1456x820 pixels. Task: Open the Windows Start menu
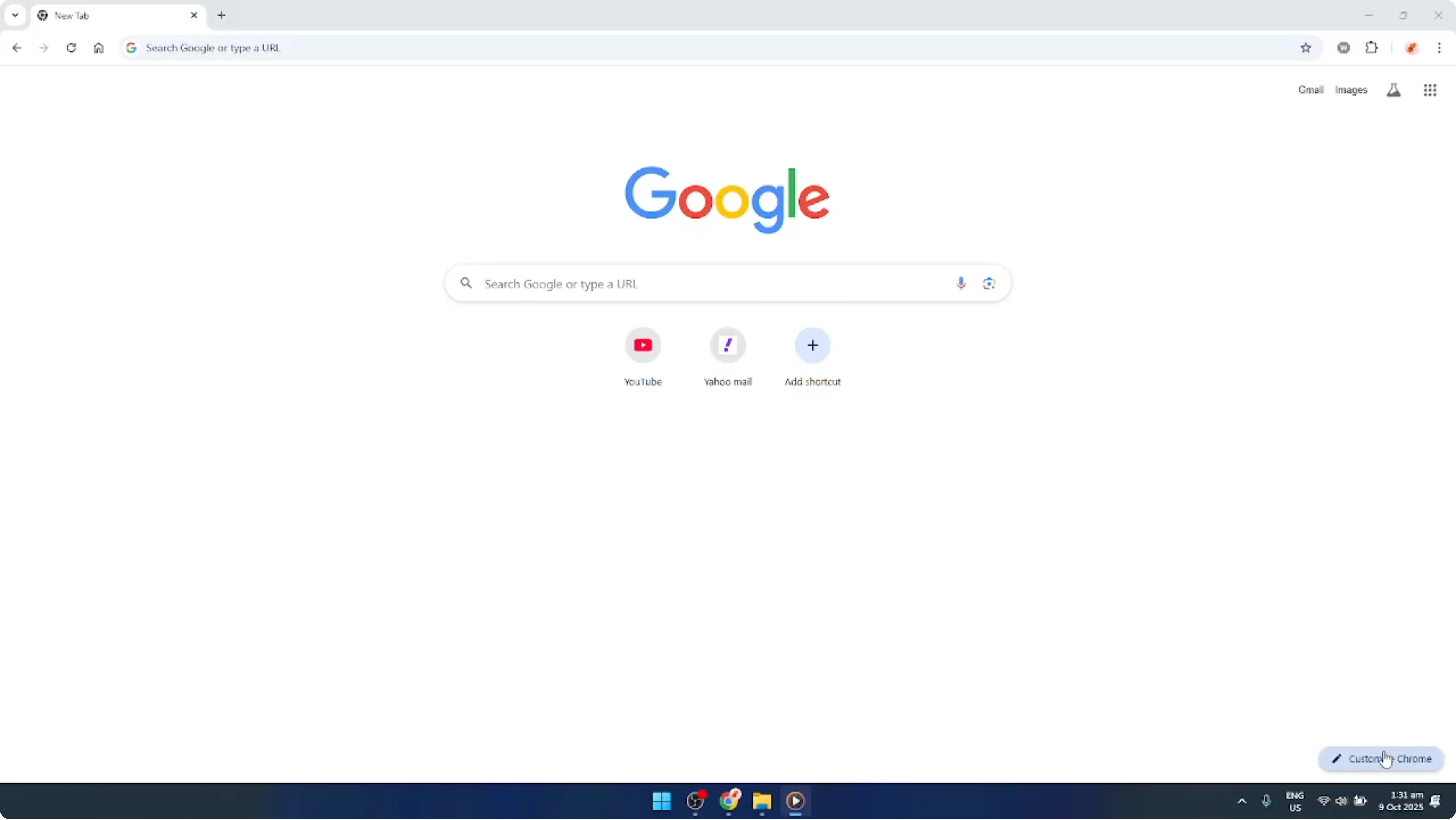[x=662, y=801]
